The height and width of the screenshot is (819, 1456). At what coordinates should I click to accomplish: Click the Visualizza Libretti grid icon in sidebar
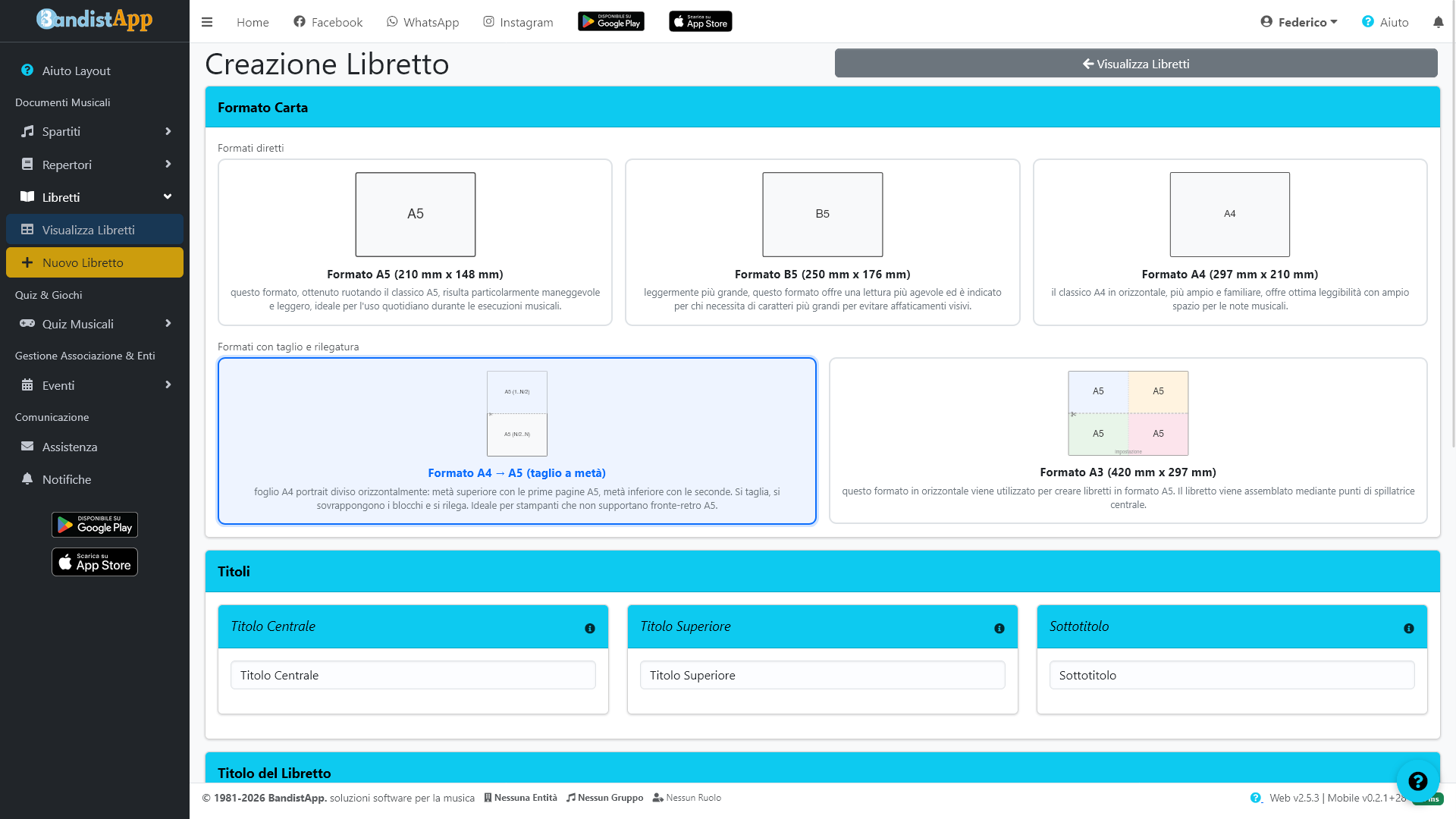(x=27, y=229)
